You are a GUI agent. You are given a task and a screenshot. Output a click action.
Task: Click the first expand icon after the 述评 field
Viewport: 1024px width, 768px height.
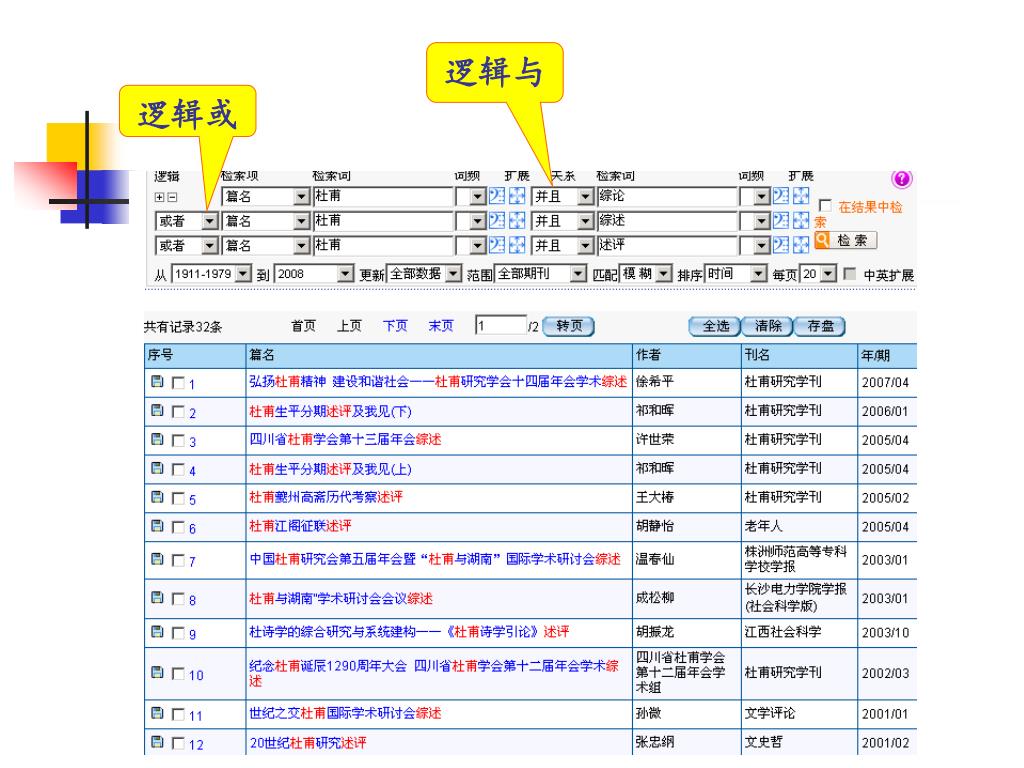(x=781, y=246)
